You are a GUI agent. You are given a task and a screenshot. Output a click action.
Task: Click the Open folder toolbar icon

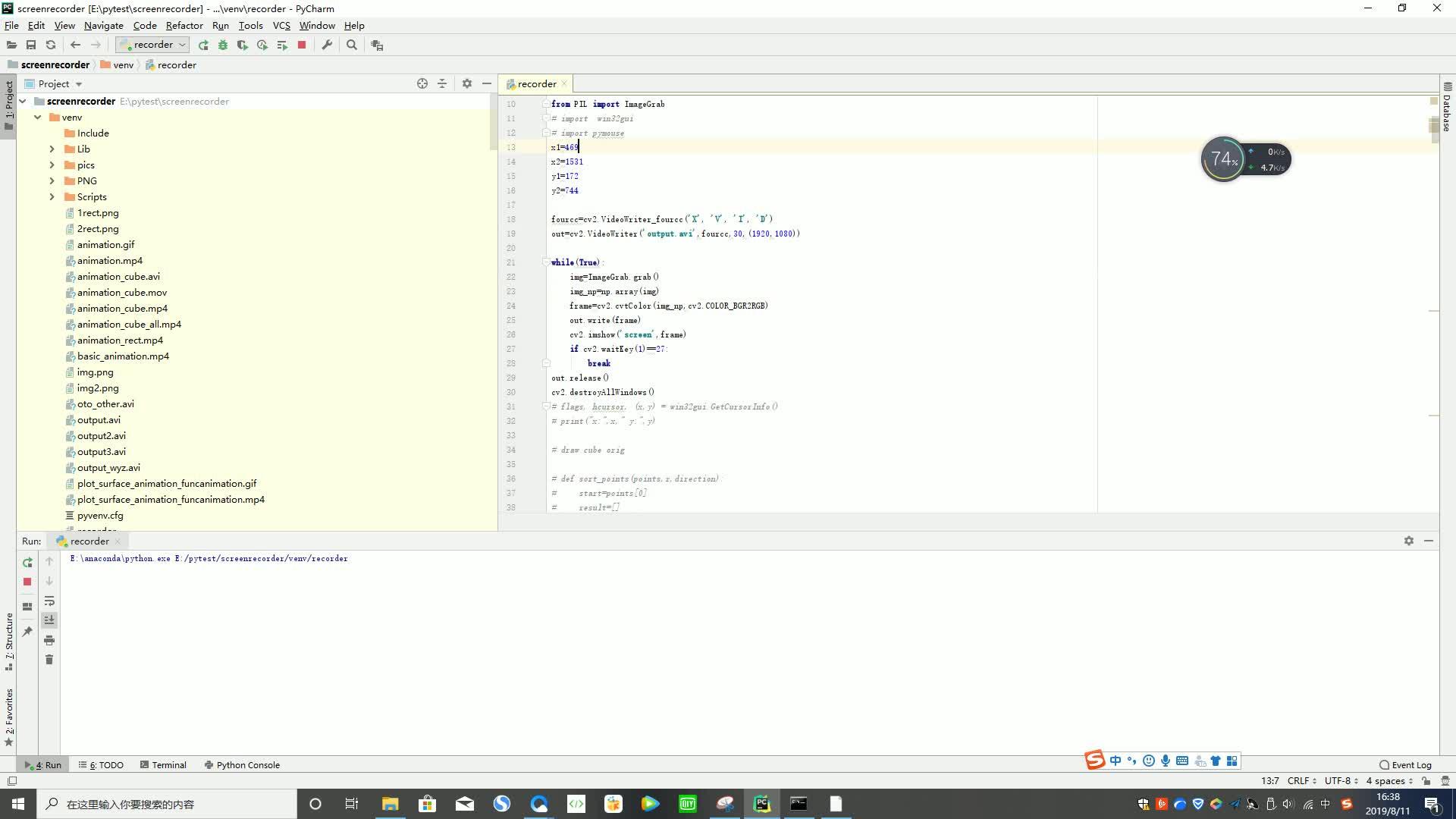[x=11, y=45]
